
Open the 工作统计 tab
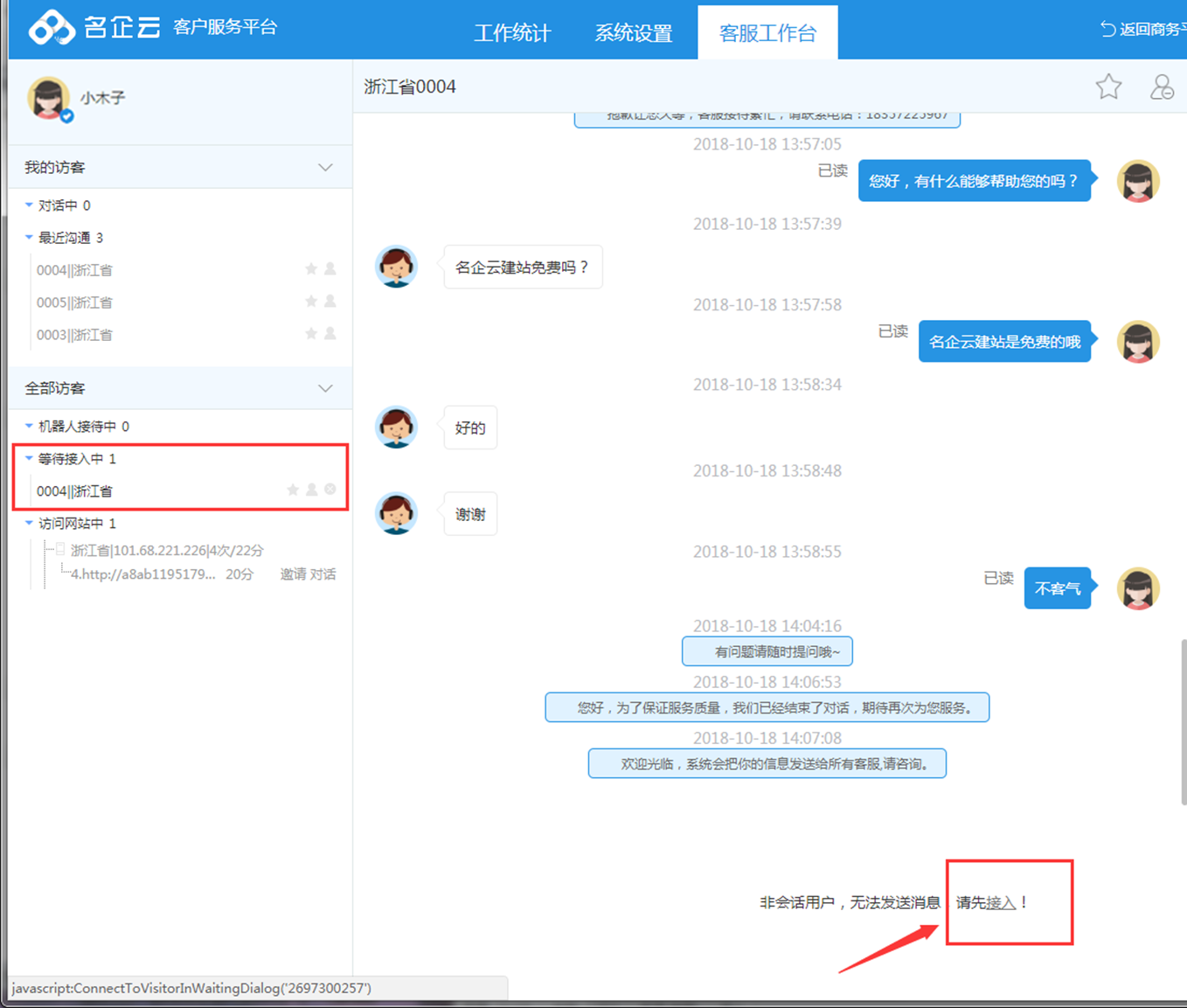[x=512, y=33]
